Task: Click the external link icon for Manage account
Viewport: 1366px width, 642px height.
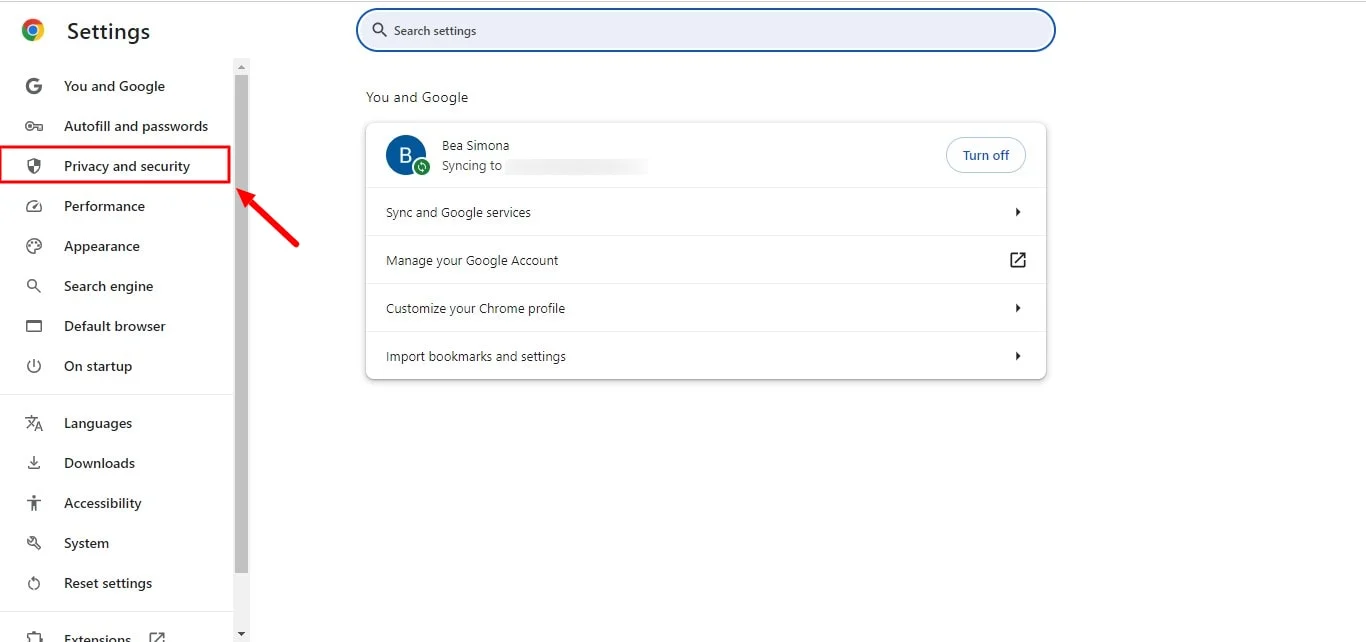Action: (x=1018, y=260)
